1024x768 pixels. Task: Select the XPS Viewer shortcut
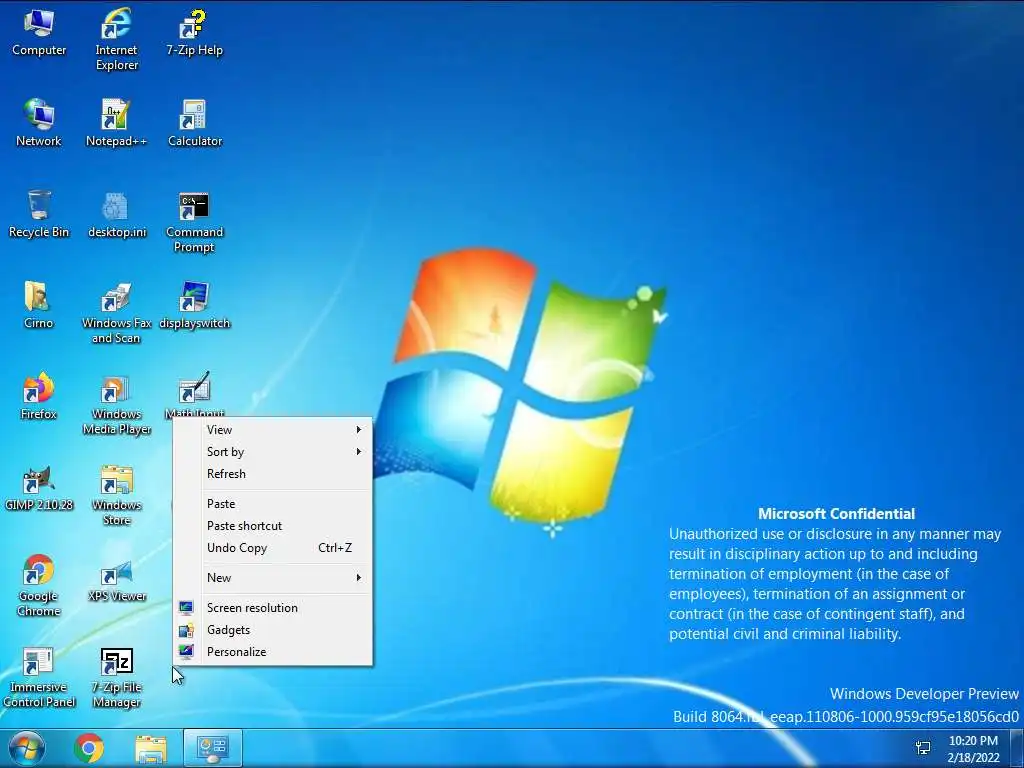(x=116, y=579)
